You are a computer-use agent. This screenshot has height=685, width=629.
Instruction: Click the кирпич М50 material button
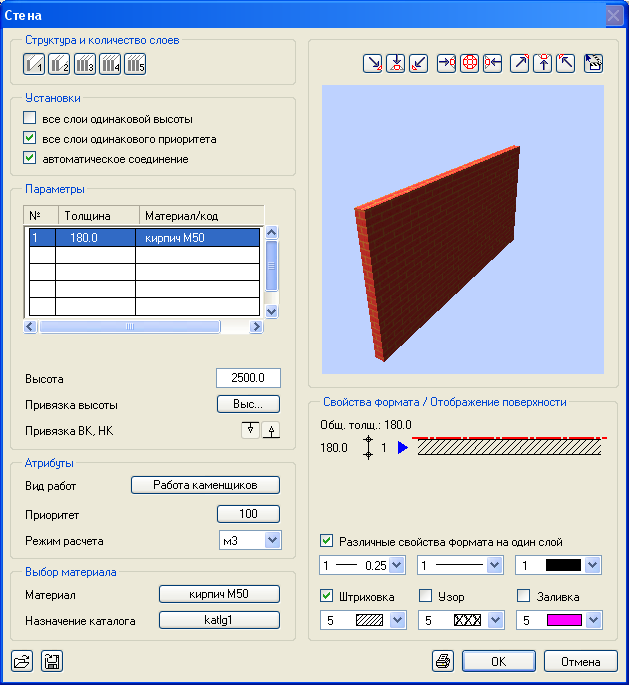pyautogui.click(x=219, y=594)
